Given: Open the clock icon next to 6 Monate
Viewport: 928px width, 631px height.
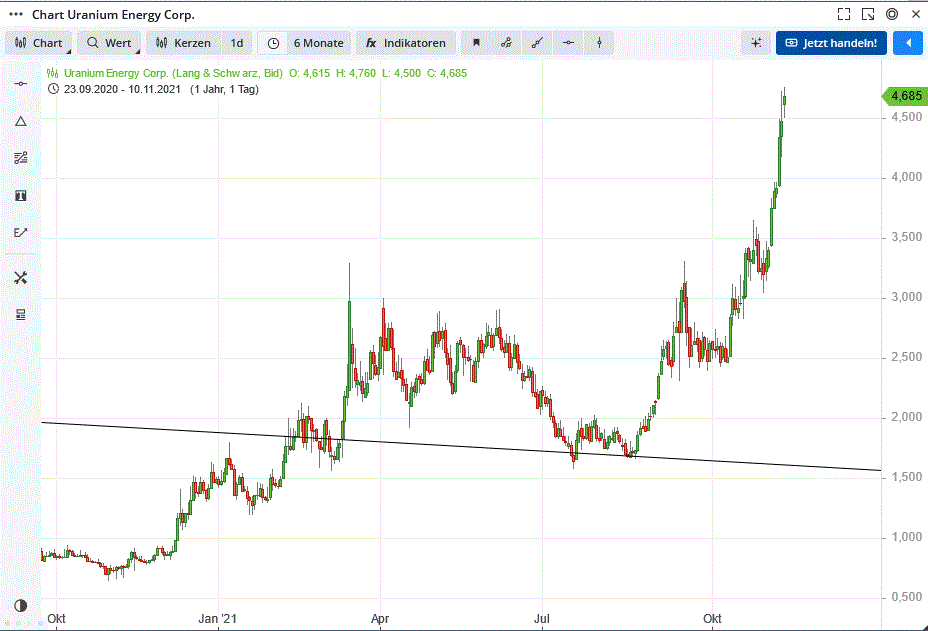Looking at the screenshot, I should pos(270,43).
